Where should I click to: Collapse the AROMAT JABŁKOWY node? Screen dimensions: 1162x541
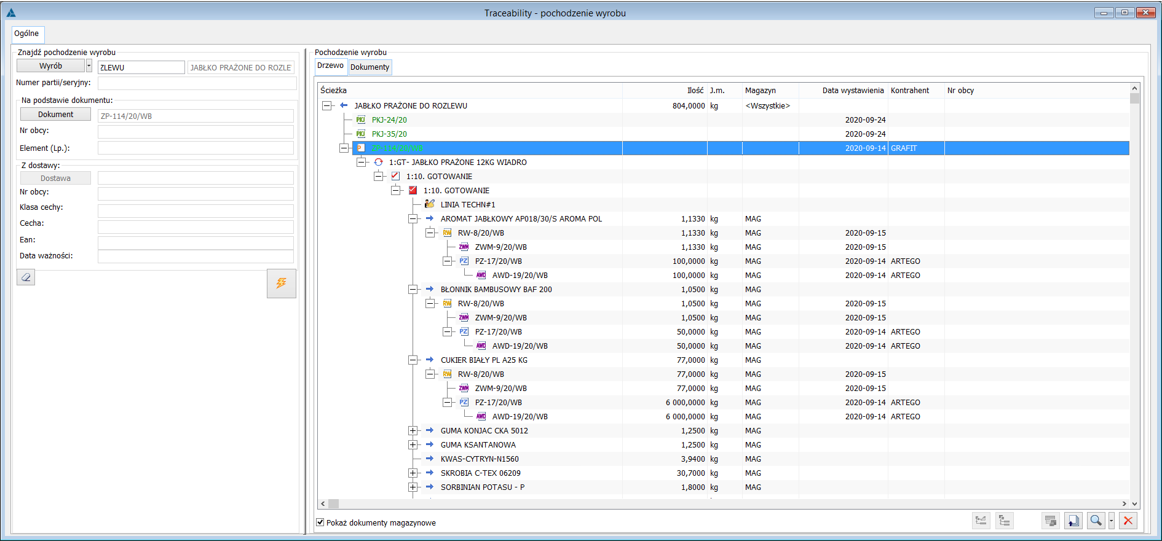pyautogui.click(x=413, y=219)
